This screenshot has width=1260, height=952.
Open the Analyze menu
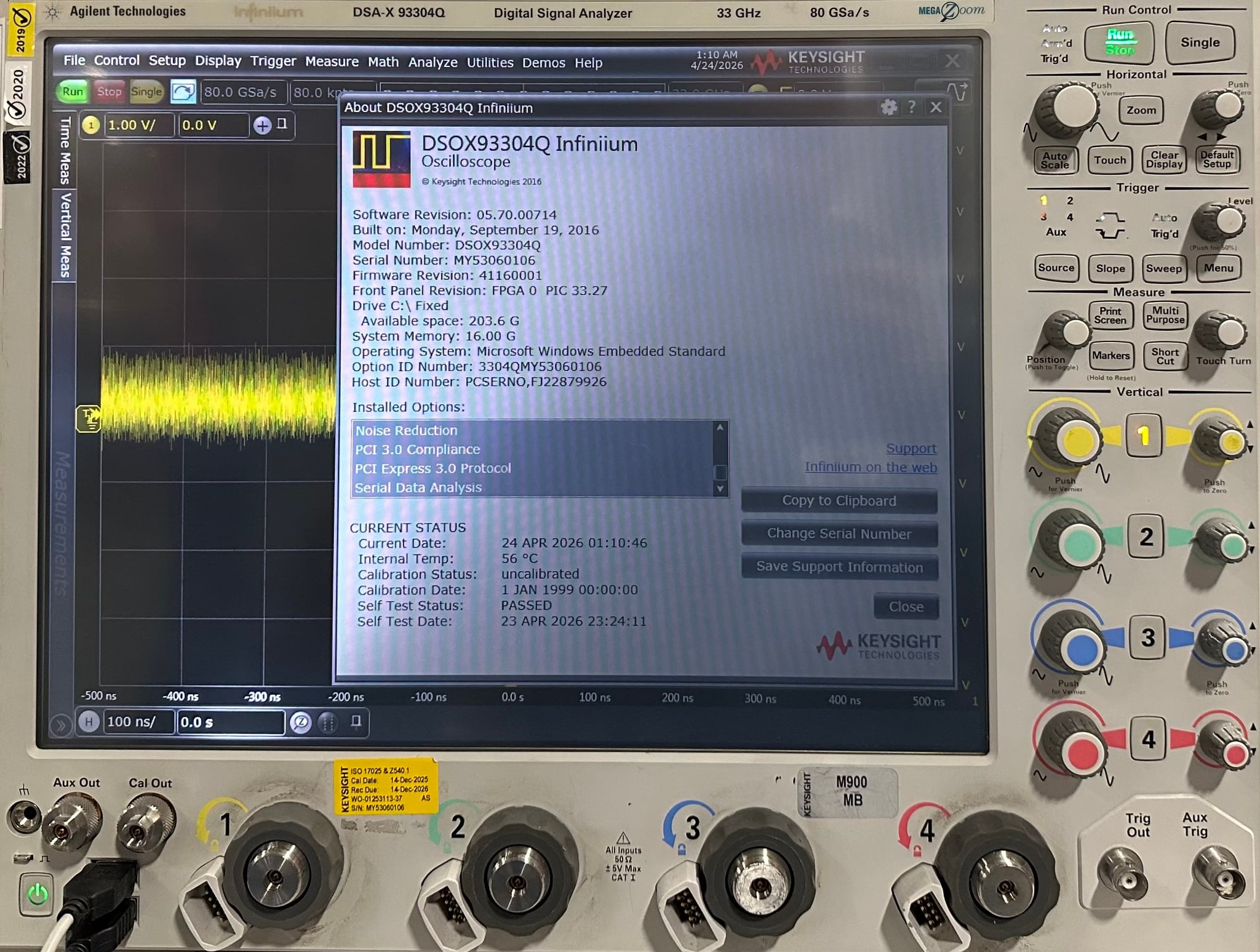pyautogui.click(x=433, y=62)
